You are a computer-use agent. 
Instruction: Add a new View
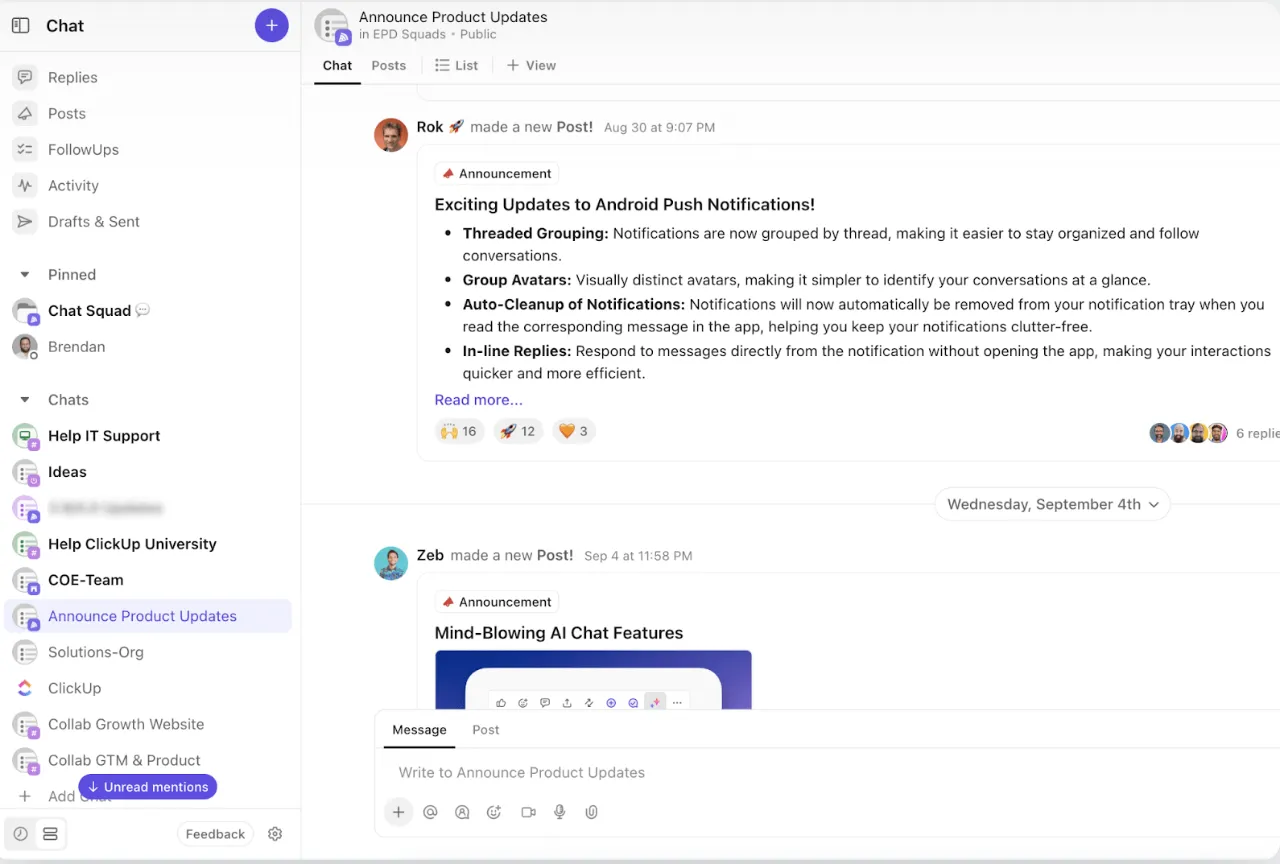pos(531,65)
